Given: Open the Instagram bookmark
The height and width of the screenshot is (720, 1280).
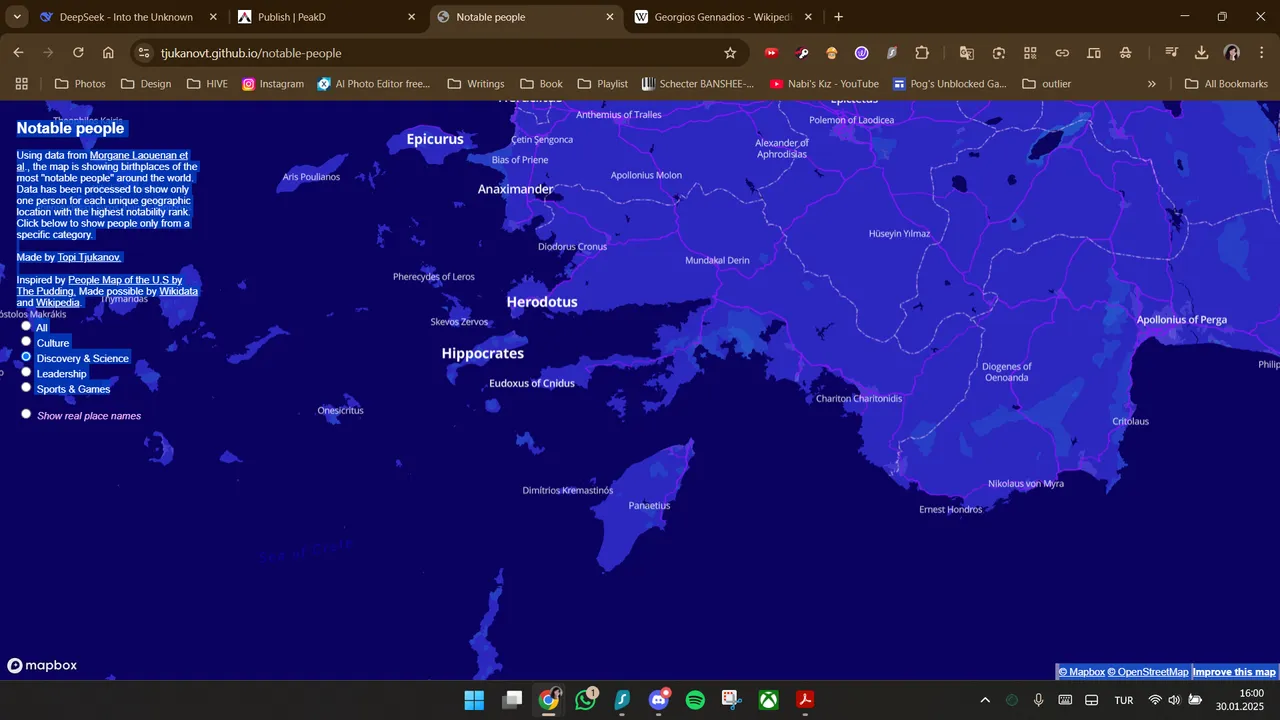Looking at the screenshot, I should point(273,84).
